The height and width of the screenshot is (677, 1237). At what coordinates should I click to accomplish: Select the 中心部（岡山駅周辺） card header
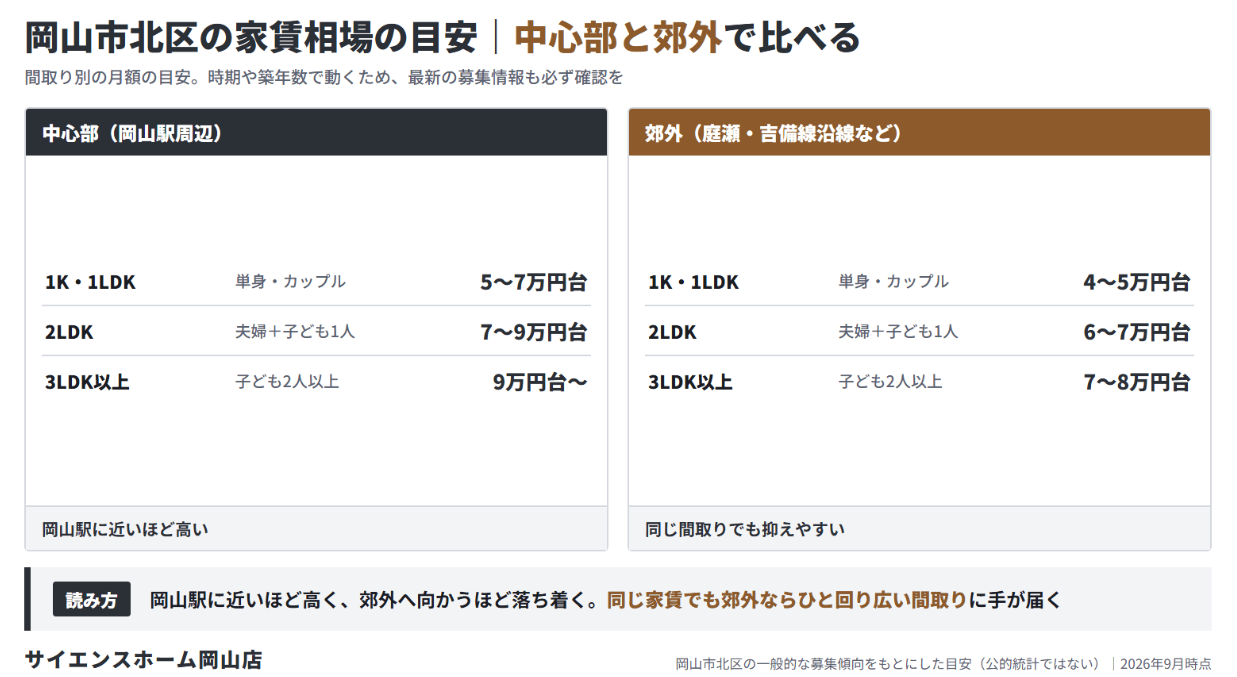pyautogui.click(x=316, y=132)
